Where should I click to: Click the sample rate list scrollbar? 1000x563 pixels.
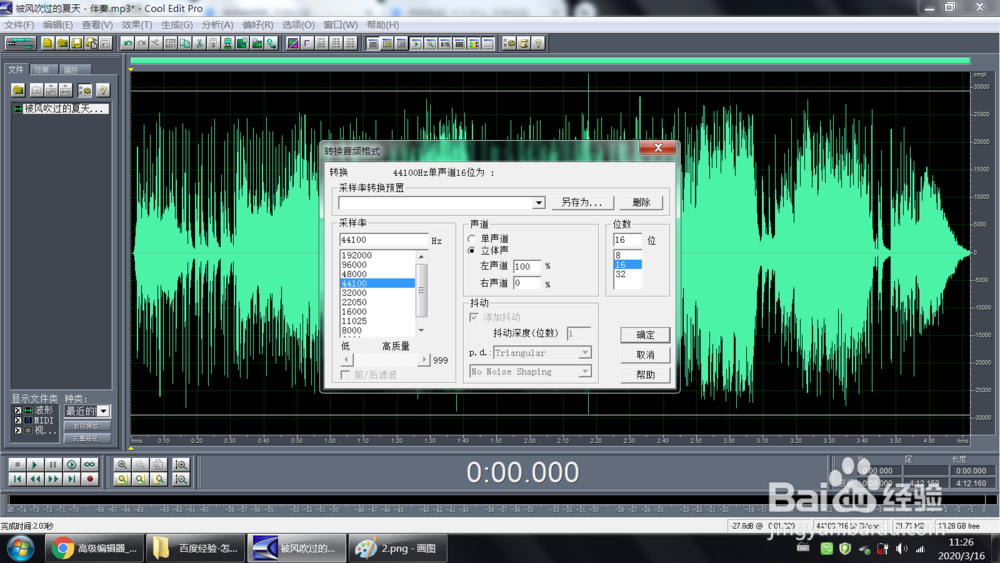point(421,293)
